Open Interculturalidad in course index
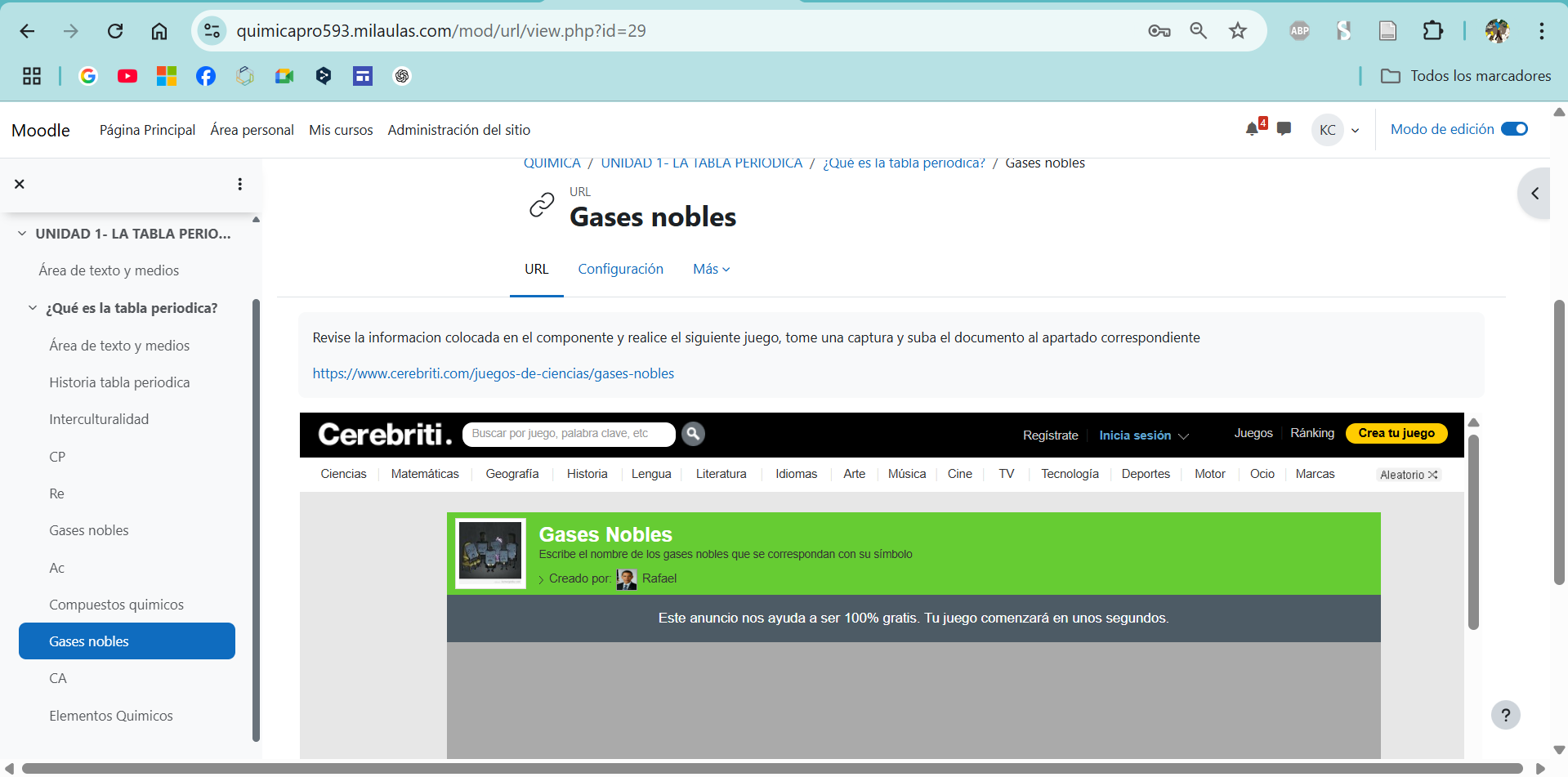 click(99, 419)
